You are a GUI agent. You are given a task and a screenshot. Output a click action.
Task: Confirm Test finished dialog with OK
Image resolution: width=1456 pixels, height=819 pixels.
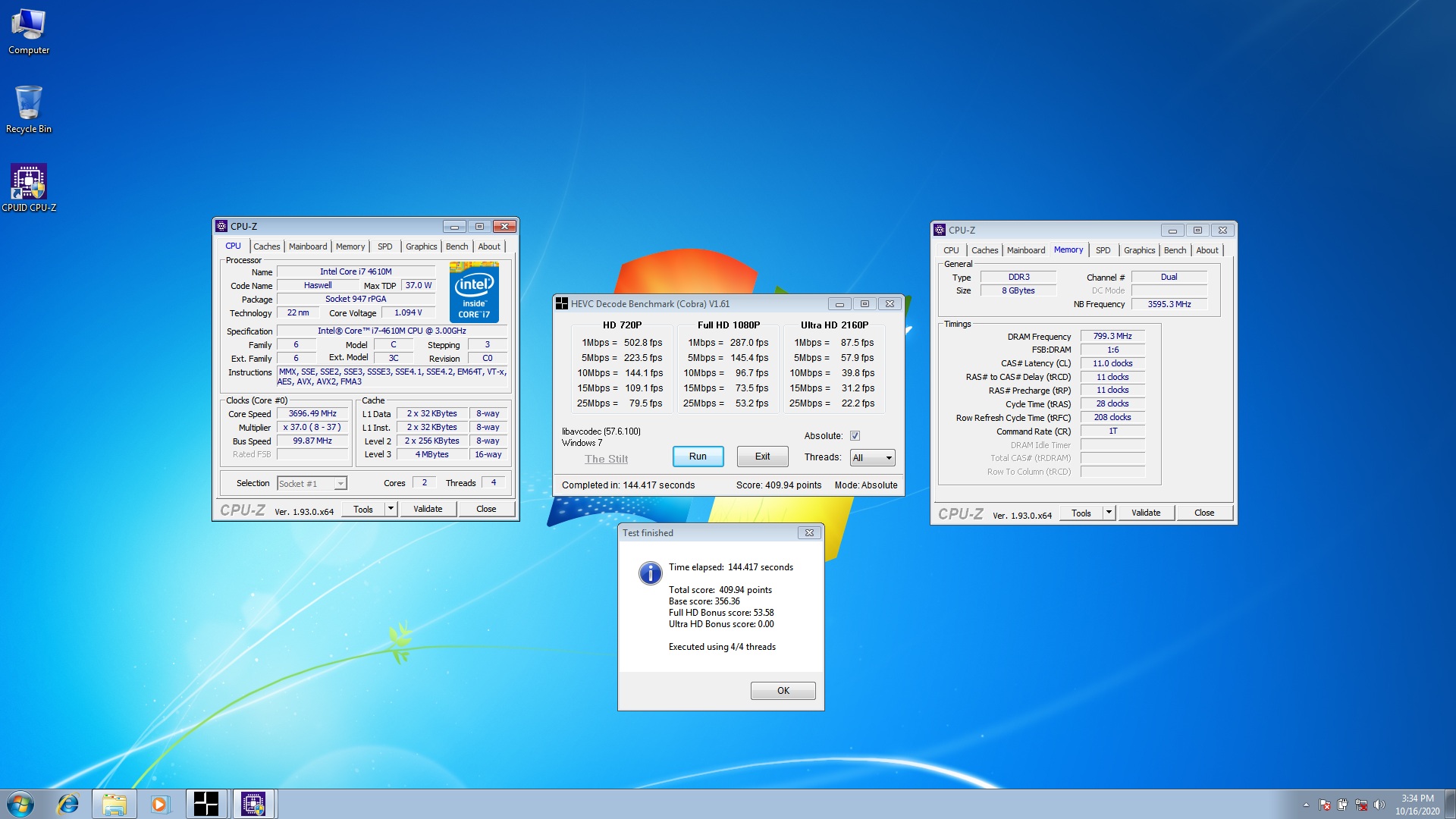(783, 691)
